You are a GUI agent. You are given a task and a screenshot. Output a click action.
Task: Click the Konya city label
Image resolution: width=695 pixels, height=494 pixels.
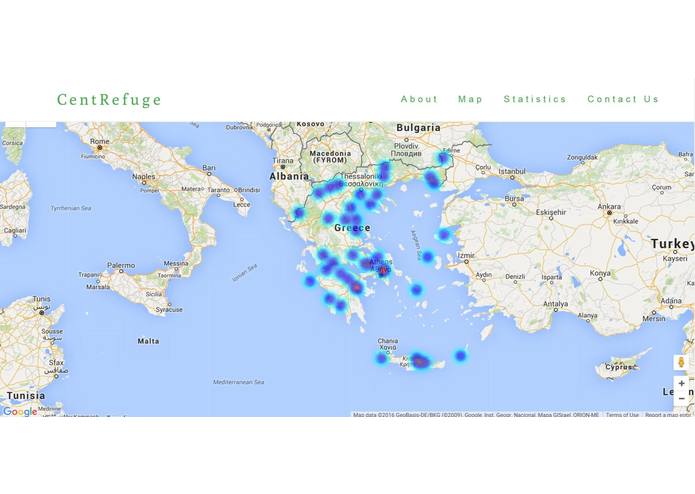(x=600, y=273)
